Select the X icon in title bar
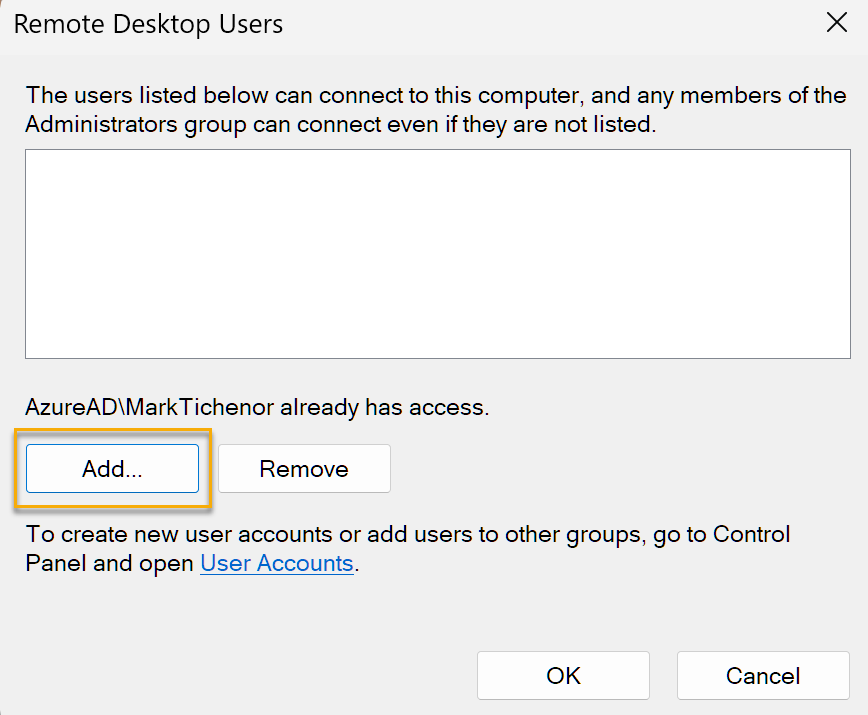Image resolution: width=868 pixels, height=715 pixels. click(836, 23)
